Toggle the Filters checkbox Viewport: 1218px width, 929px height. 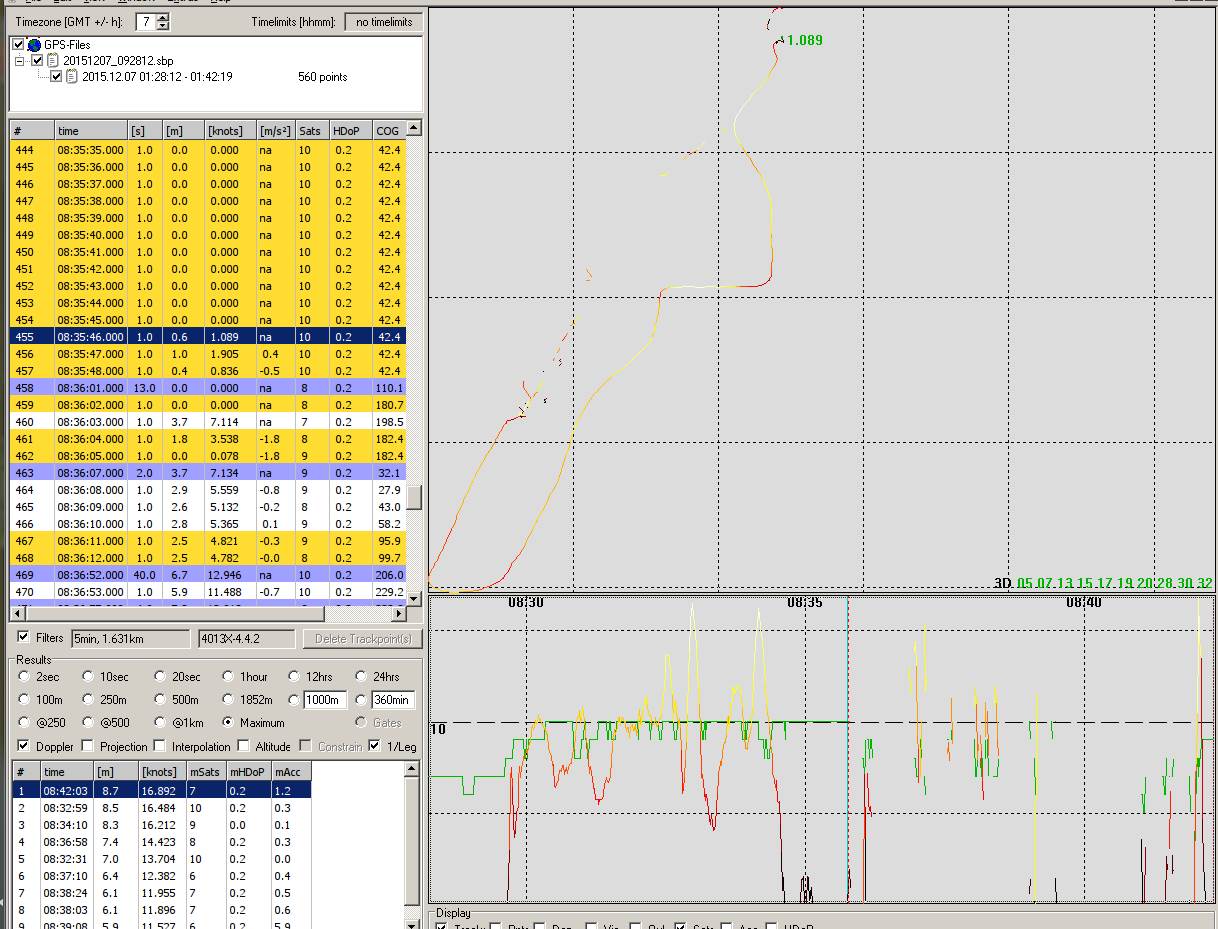click(24, 637)
